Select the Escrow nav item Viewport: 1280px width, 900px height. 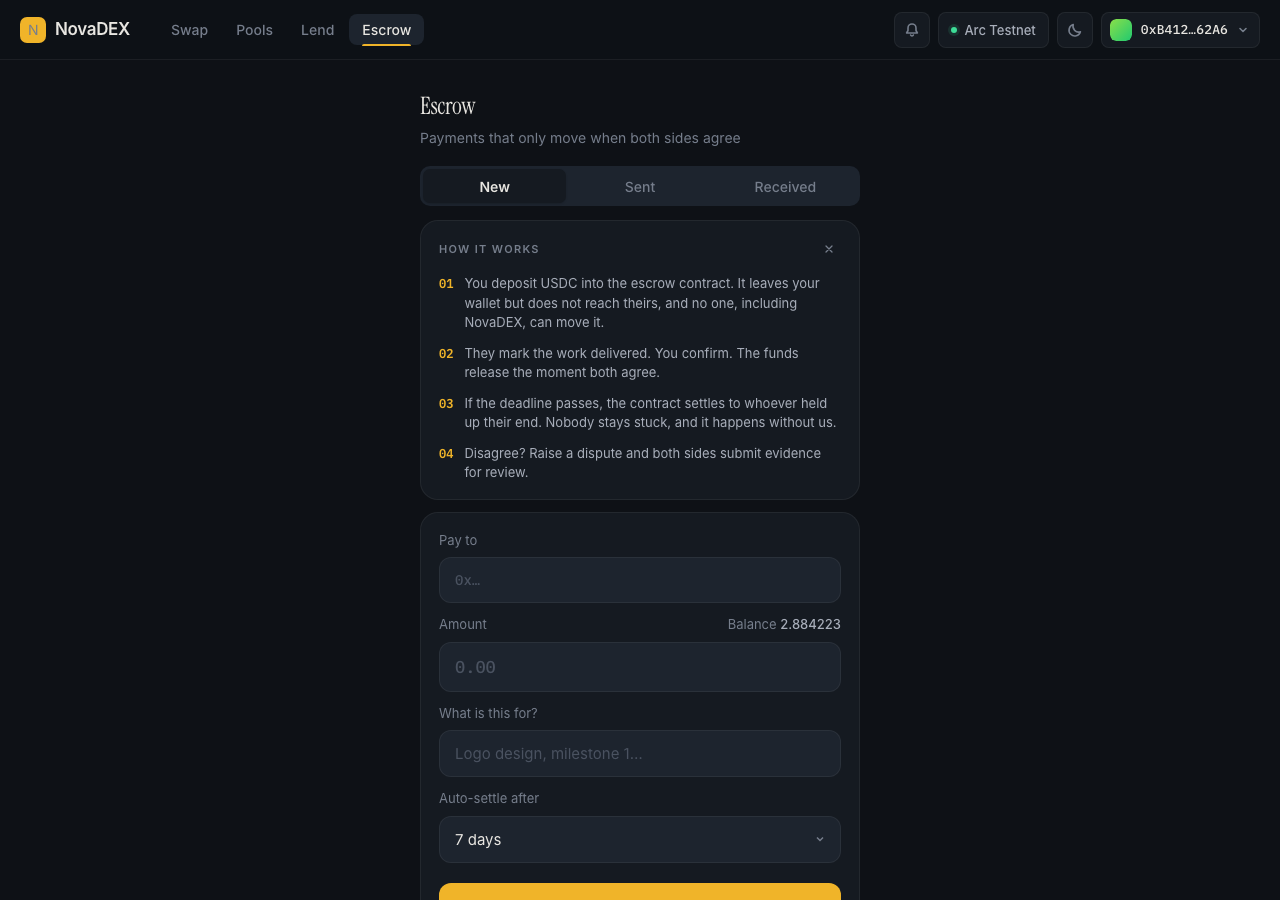pos(386,30)
